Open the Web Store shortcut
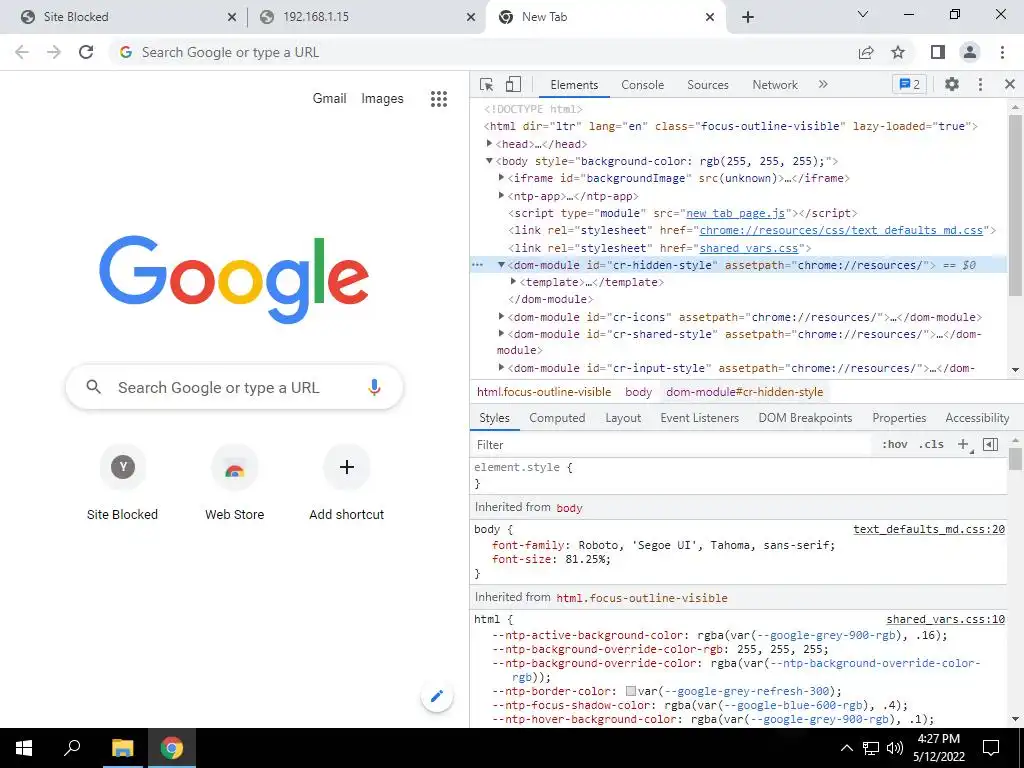The height and width of the screenshot is (768, 1024). (x=234, y=483)
